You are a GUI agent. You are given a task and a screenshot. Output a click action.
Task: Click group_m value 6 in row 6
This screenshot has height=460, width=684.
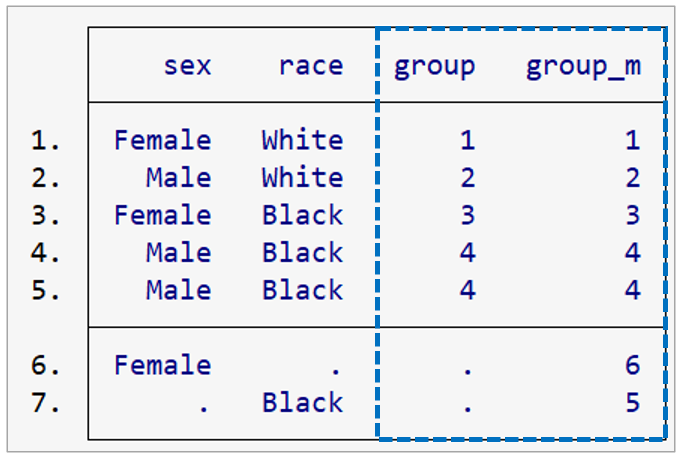[x=632, y=365]
